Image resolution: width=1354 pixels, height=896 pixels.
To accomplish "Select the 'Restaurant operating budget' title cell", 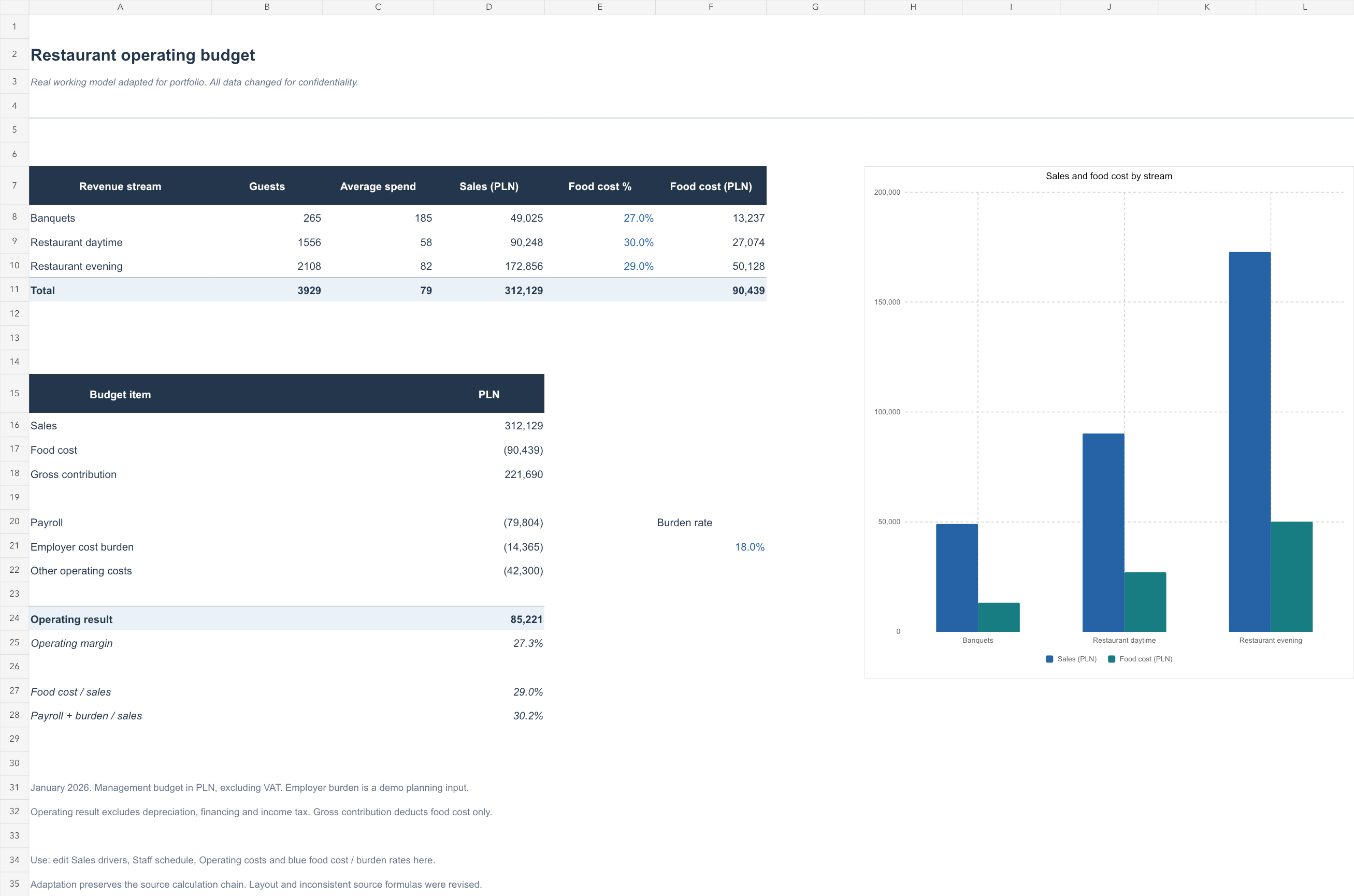I will [143, 55].
